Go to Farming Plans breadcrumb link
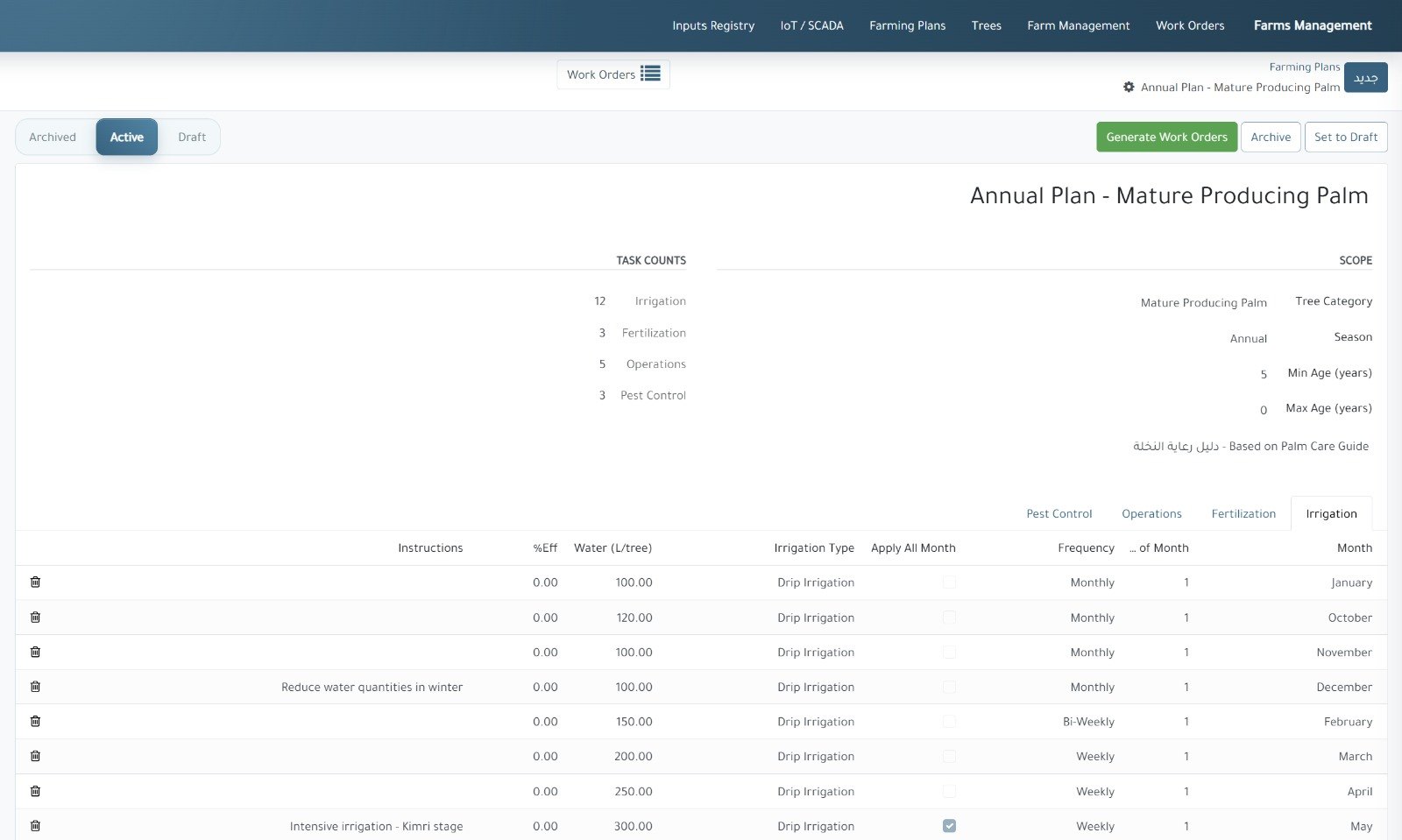 coord(1305,67)
